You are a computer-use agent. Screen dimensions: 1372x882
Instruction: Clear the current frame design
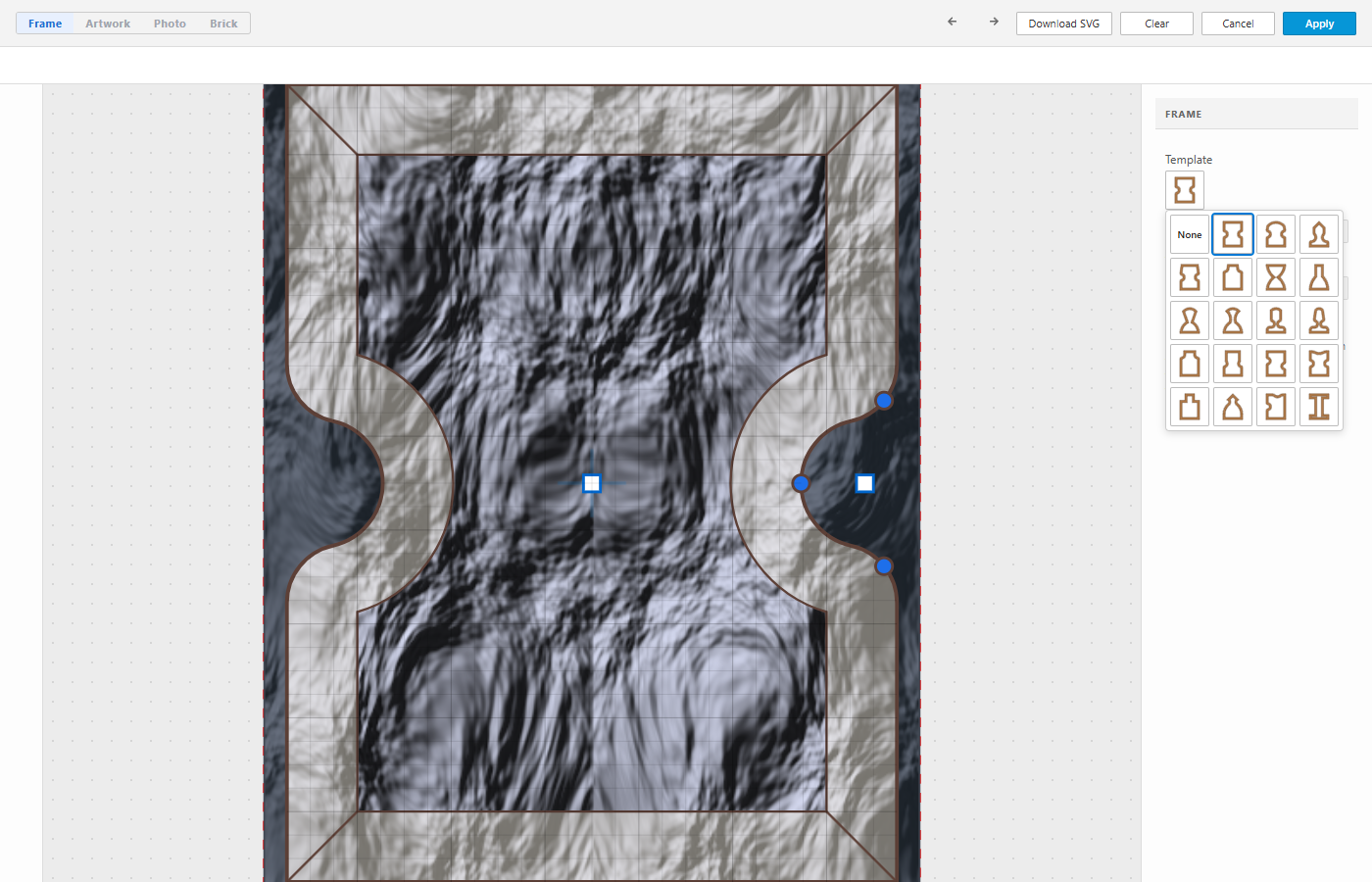1156,24
